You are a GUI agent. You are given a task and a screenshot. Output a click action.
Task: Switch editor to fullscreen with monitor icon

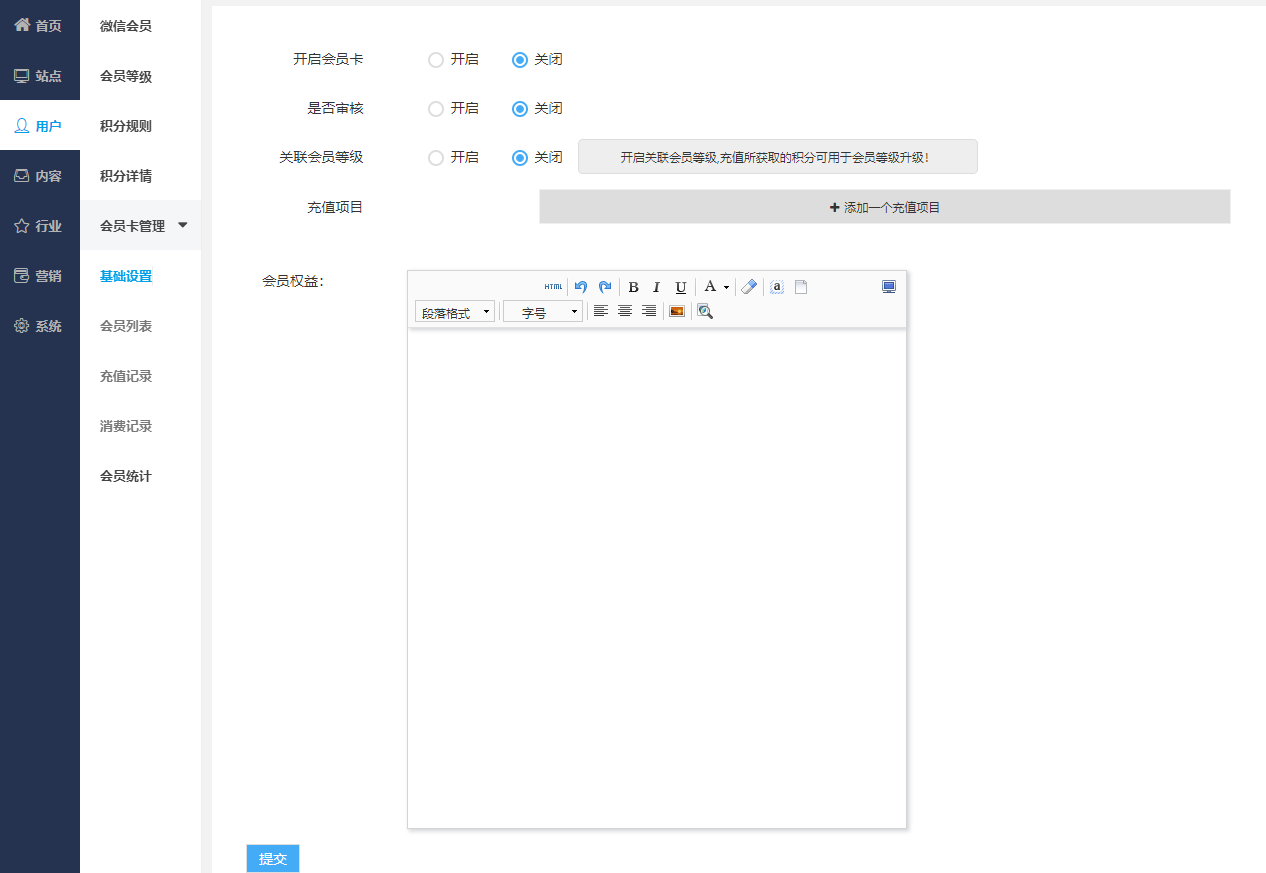tap(889, 287)
